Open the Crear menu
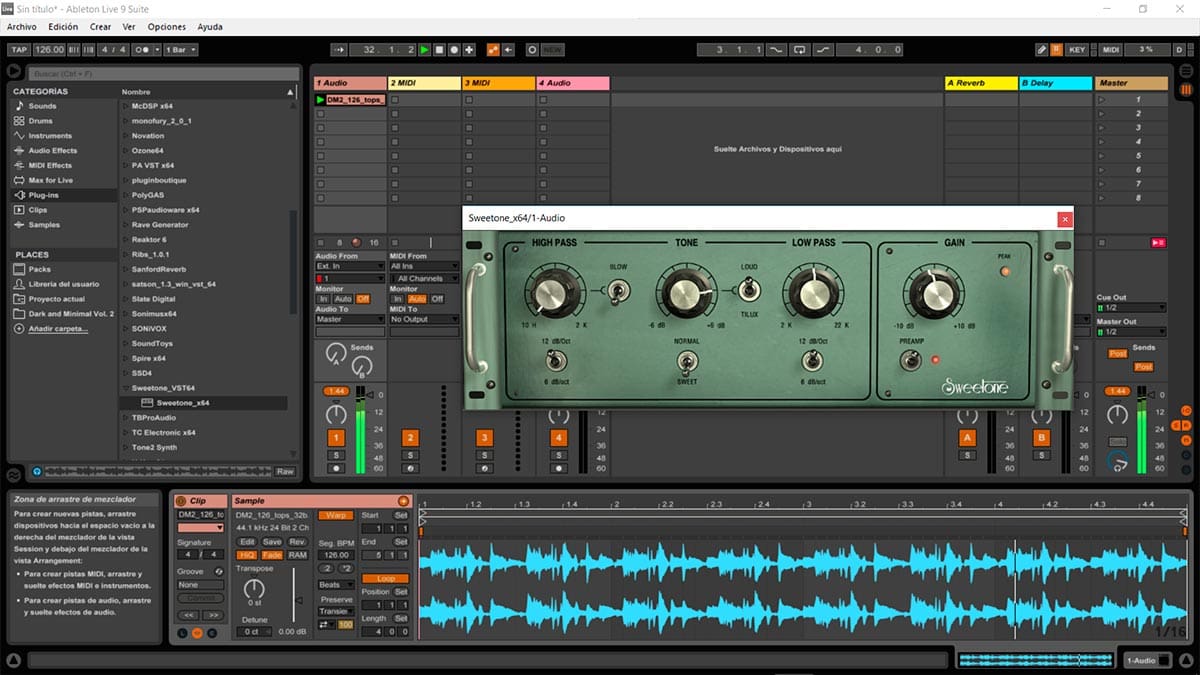The height and width of the screenshot is (675, 1200). coord(100,27)
